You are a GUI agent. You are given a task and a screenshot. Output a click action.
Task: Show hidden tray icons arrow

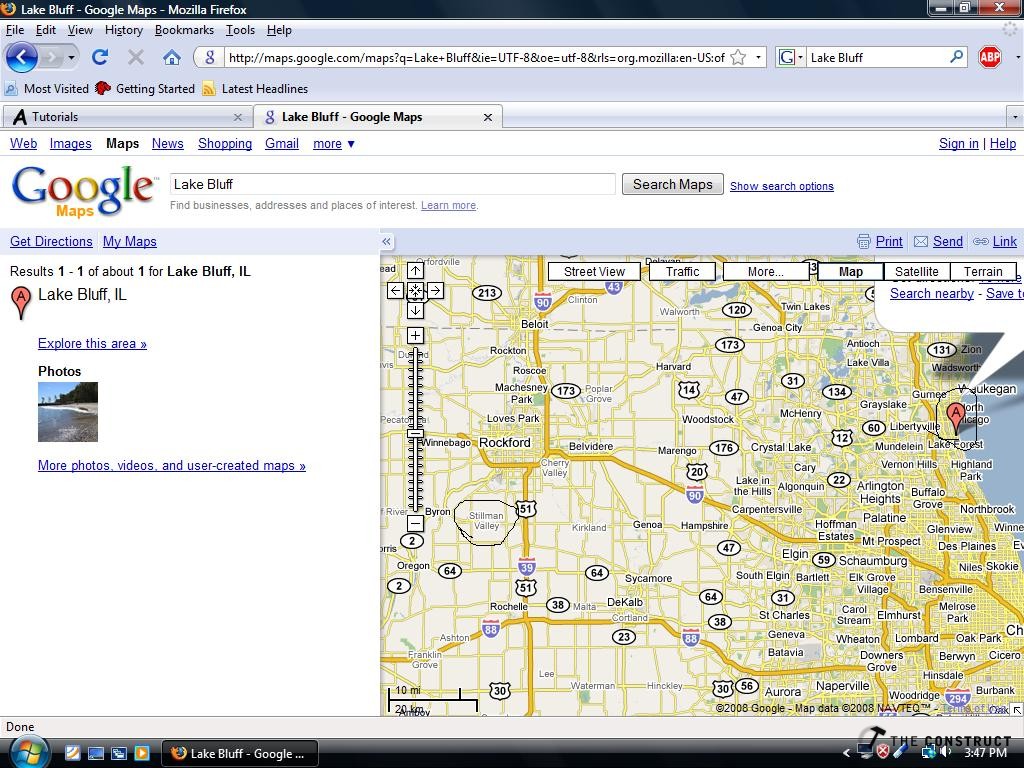pos(846,753)
